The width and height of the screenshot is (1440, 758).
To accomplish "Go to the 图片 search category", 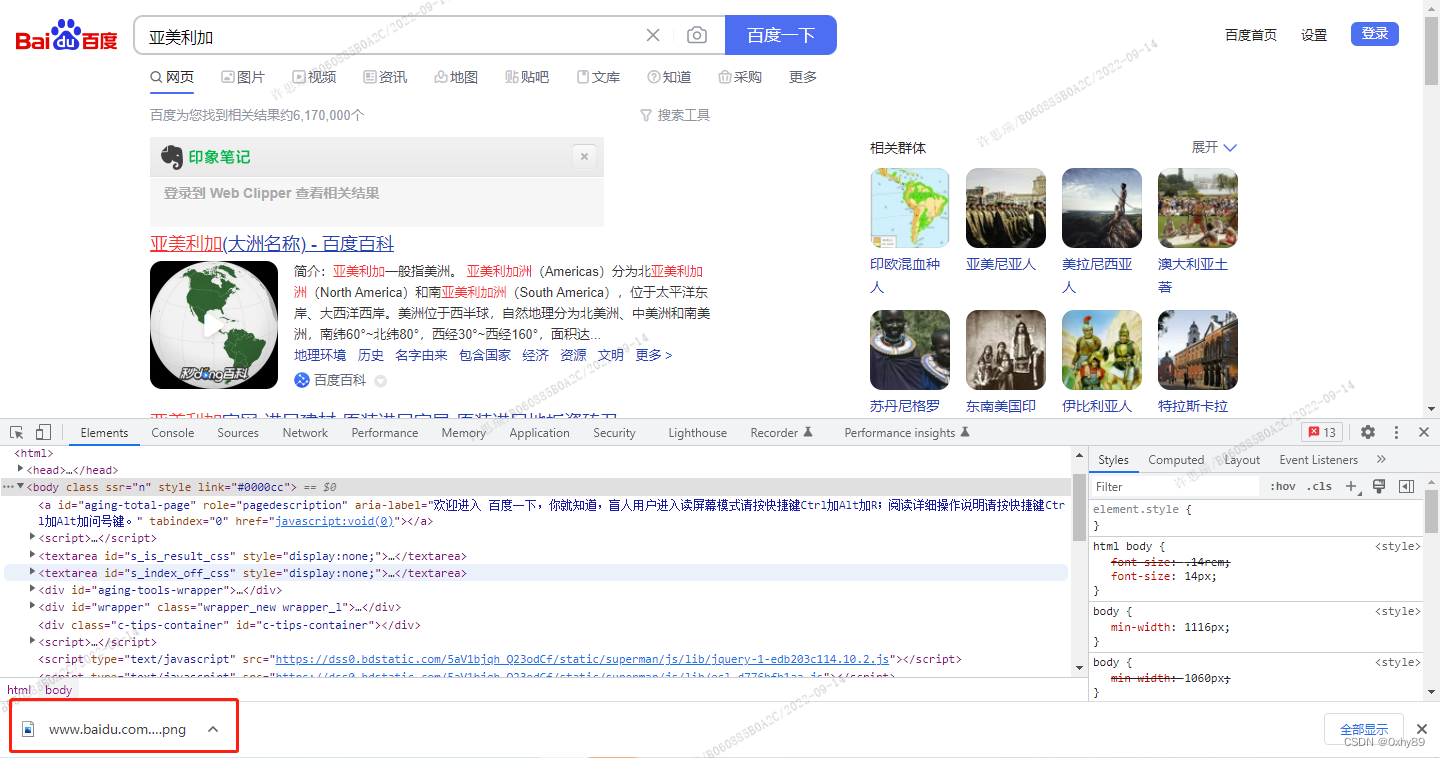I will (243, 77).
